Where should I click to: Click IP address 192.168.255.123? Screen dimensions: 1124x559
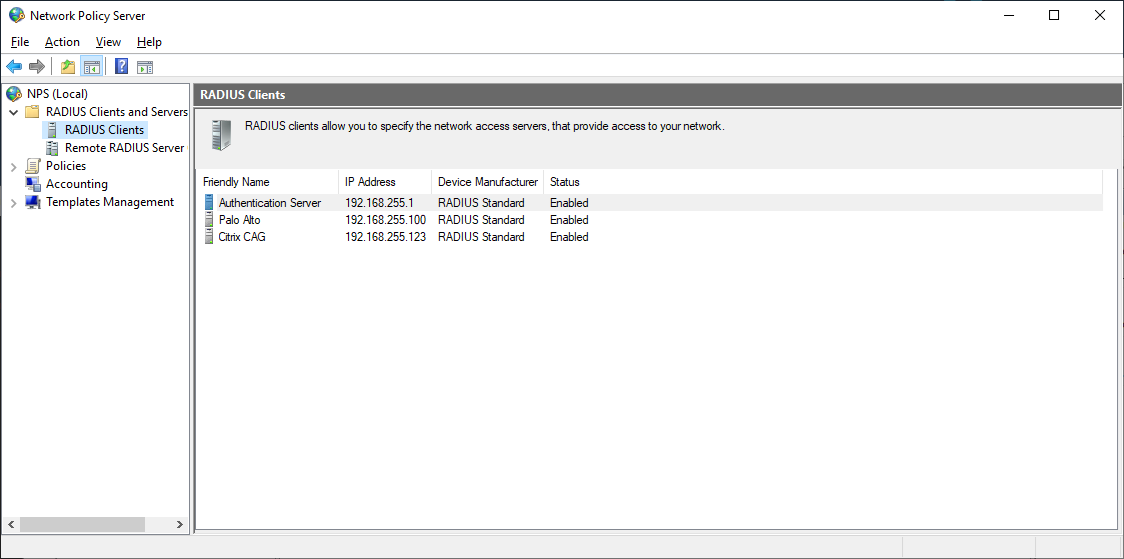[386, 237]
